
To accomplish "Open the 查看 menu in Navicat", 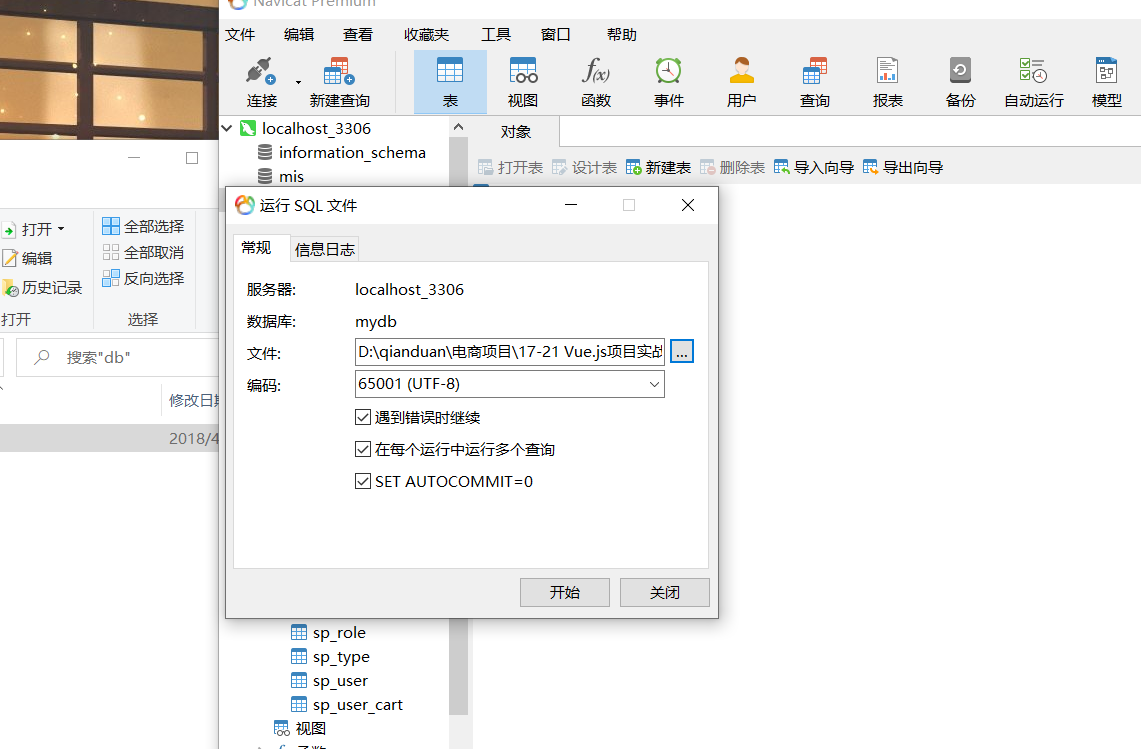I will [358, 34].
